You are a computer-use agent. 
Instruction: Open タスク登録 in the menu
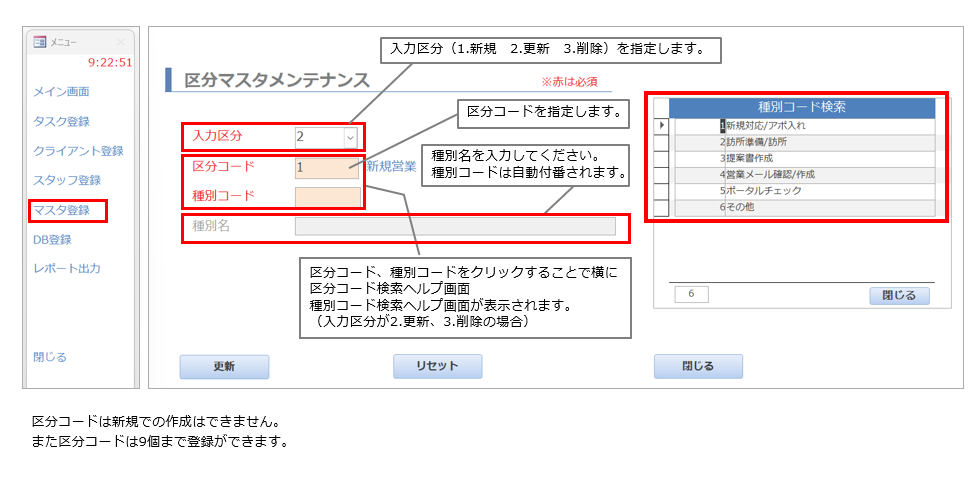pyautogui.click(x=61, y=122)
